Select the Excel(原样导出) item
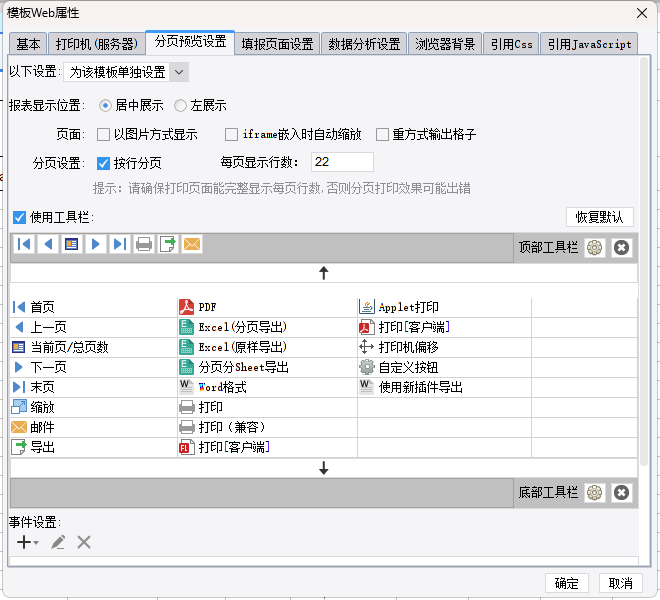The width and height of the screenshot is (660, 600). pos(267,347)
